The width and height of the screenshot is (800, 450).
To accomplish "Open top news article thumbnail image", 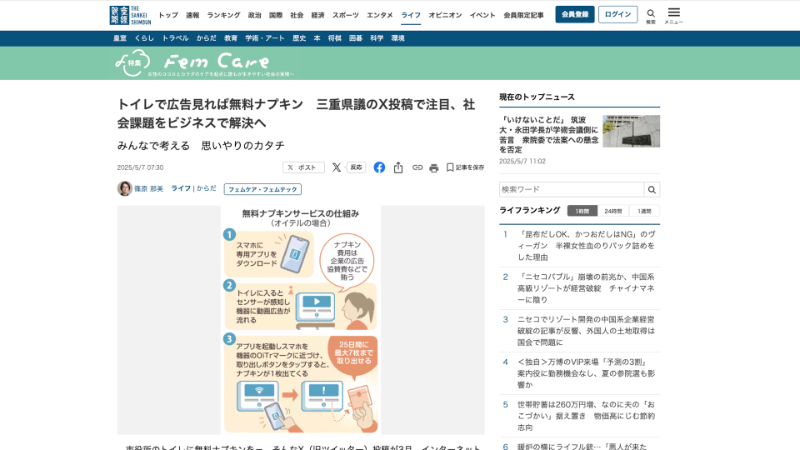I will tap(631, 130).
